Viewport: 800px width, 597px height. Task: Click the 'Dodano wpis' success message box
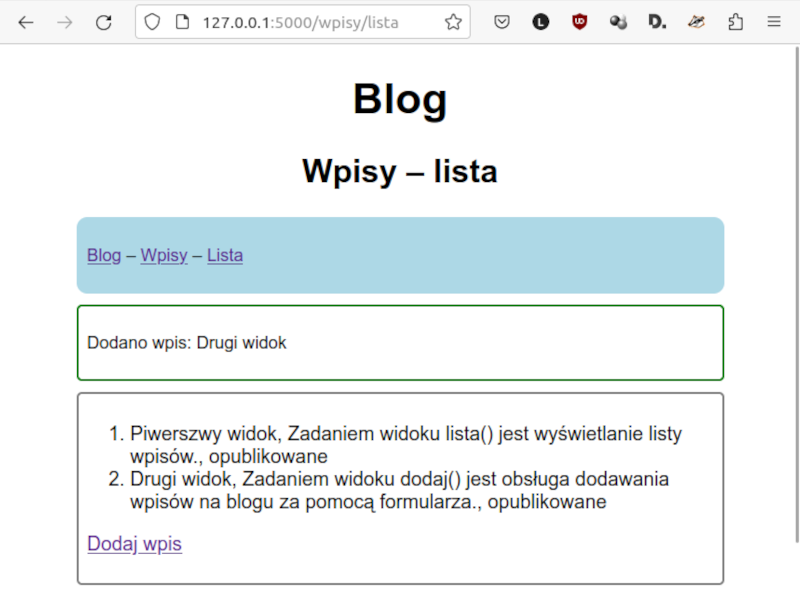point(400,342)
